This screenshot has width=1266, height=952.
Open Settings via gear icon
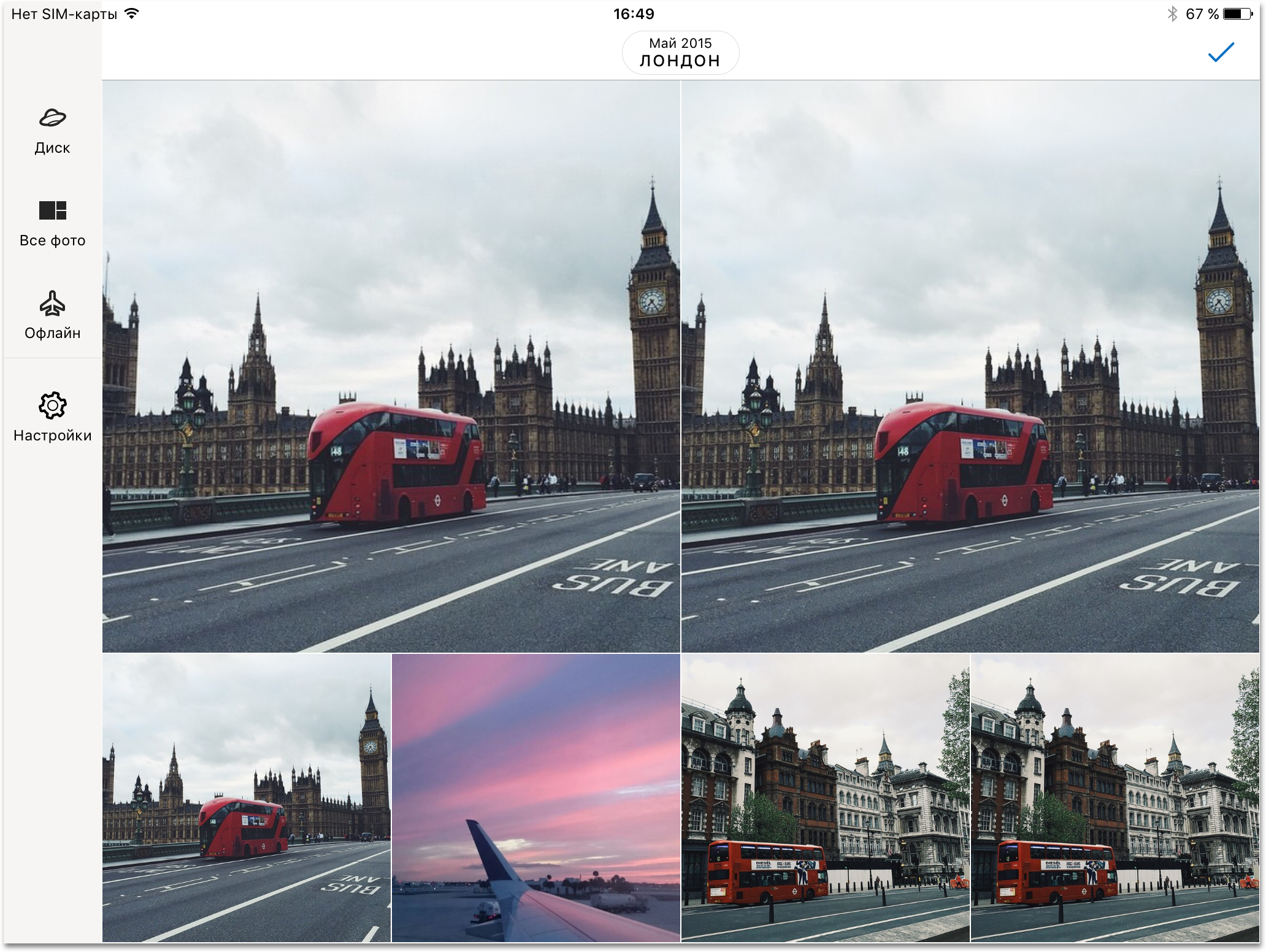pyautogui.click(x=52, y=405)
